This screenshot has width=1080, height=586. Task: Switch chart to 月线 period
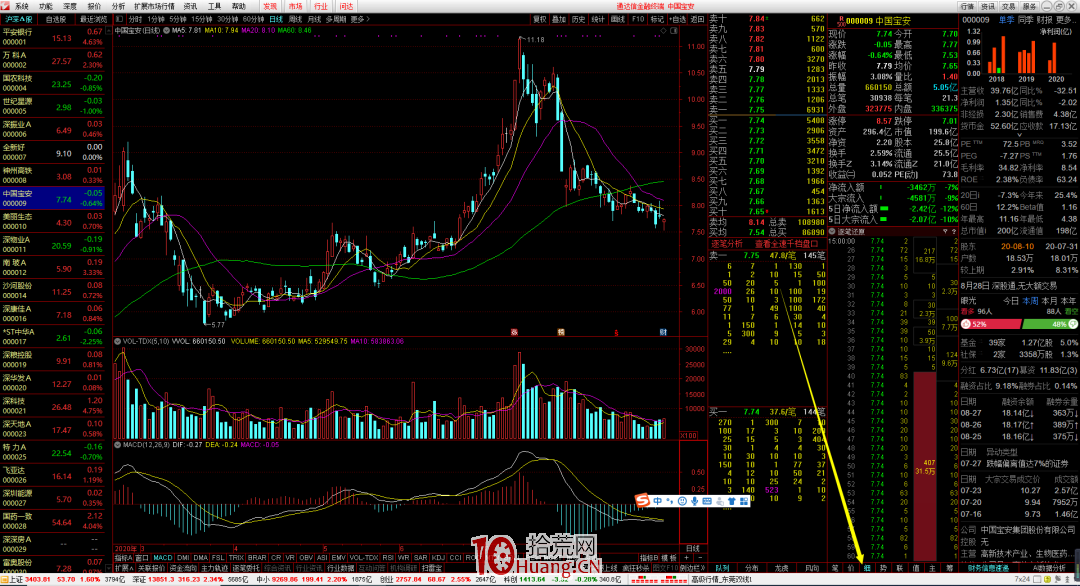click(x=314, y=19)
